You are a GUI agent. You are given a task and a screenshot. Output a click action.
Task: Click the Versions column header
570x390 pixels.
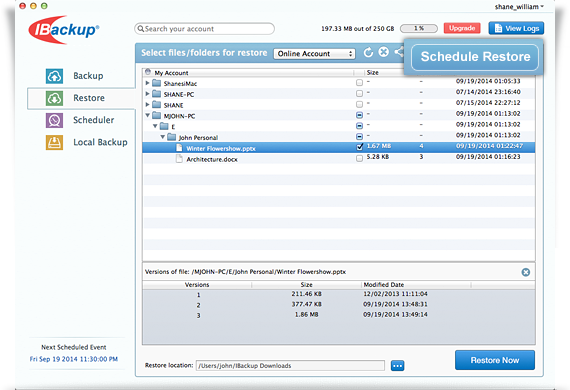tap(197, 285)
